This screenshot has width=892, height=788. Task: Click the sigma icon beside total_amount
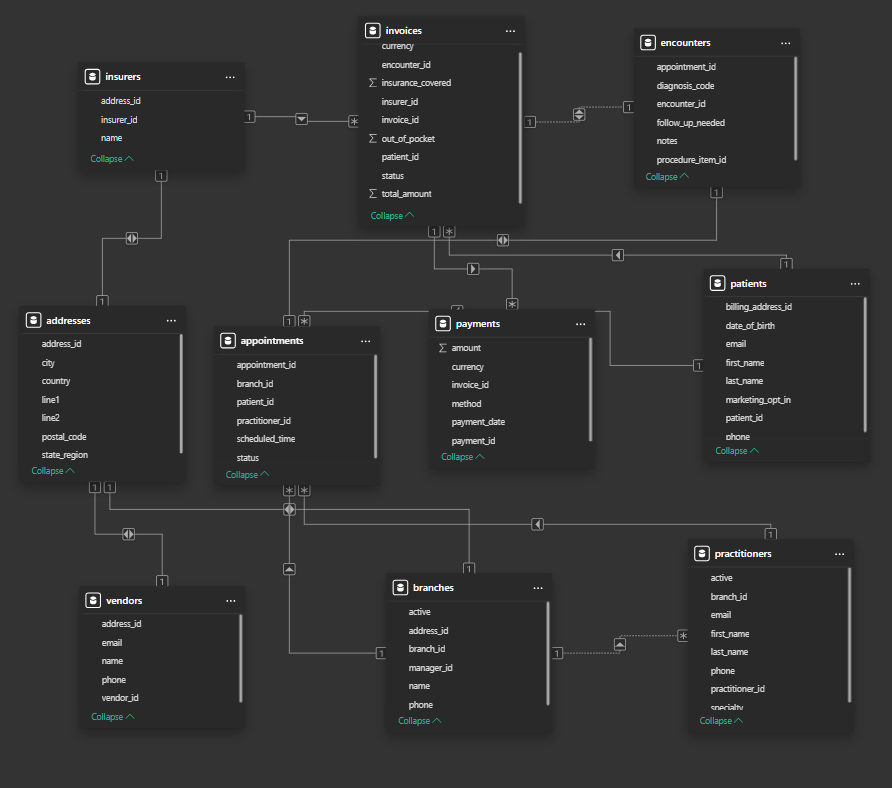click(x=373, y=194)
